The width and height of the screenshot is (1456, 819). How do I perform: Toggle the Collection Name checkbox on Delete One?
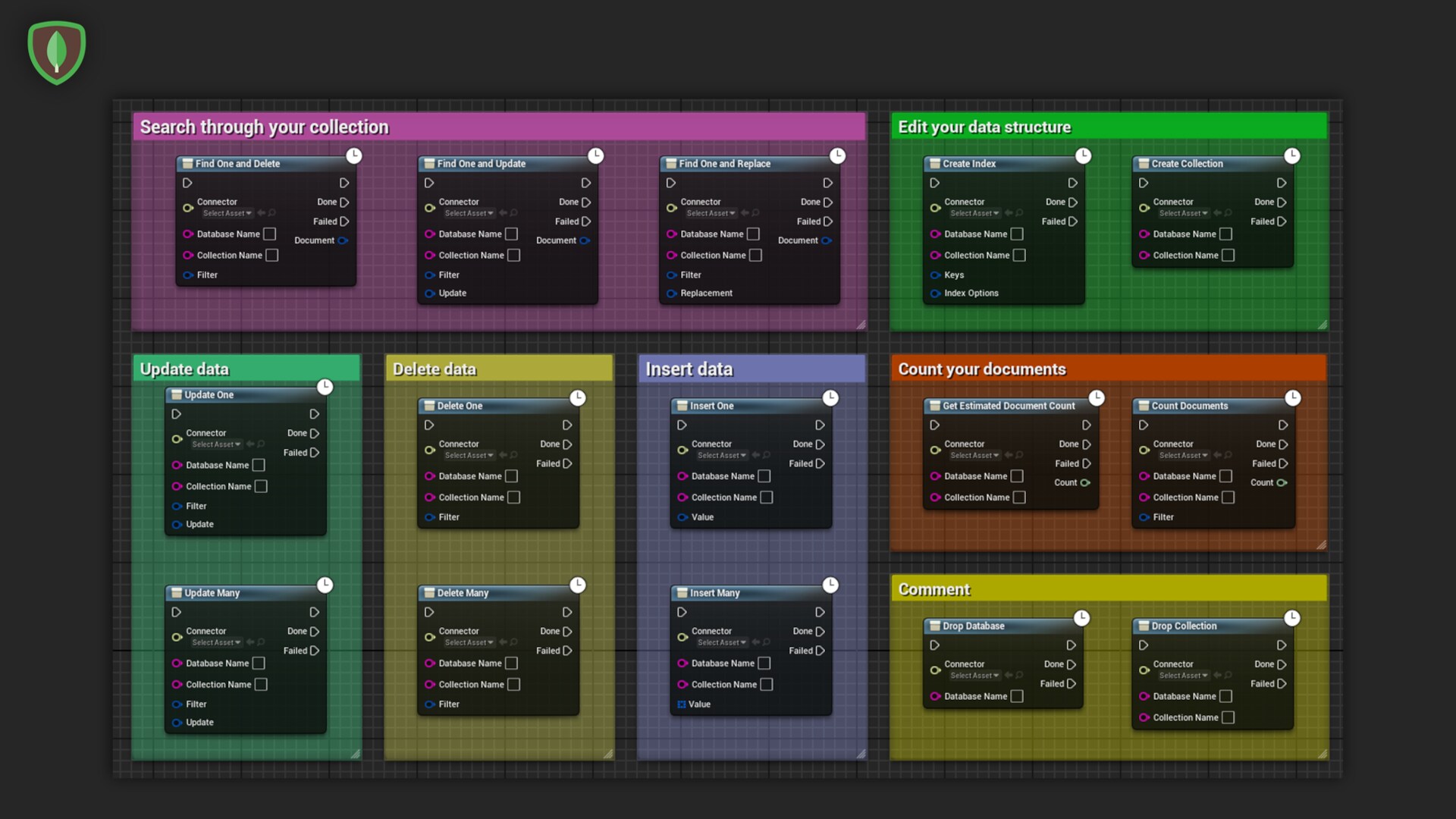pyautogui.click(x=515, y=497)
